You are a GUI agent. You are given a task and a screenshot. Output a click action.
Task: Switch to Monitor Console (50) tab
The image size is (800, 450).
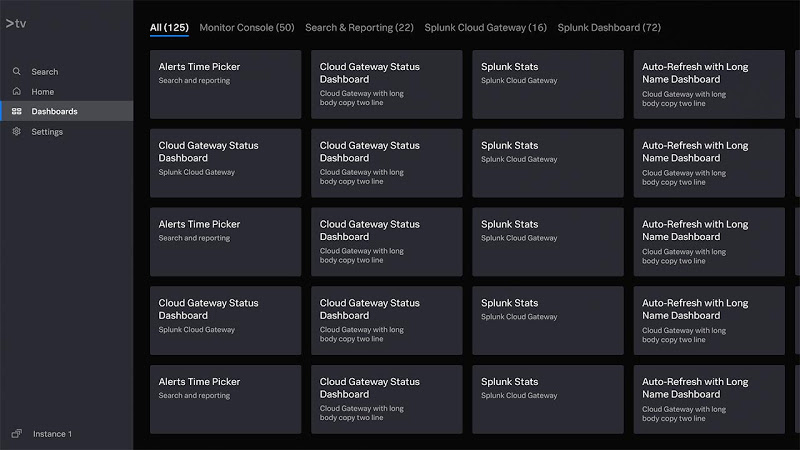point(247,28)
